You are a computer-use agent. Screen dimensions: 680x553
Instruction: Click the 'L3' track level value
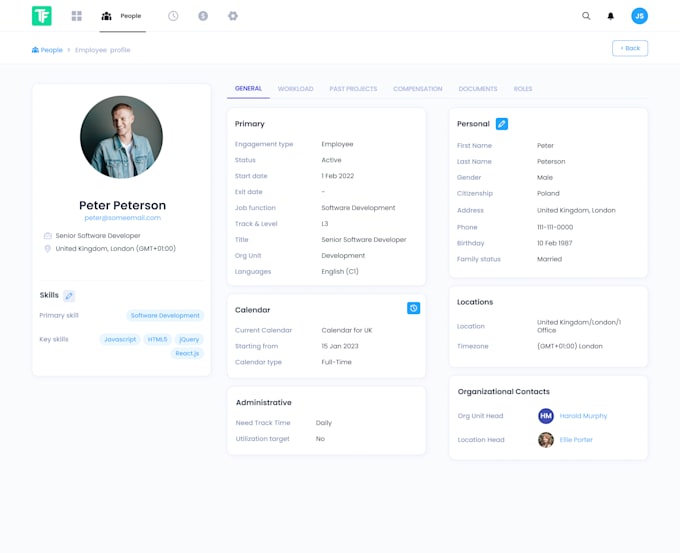325,224
